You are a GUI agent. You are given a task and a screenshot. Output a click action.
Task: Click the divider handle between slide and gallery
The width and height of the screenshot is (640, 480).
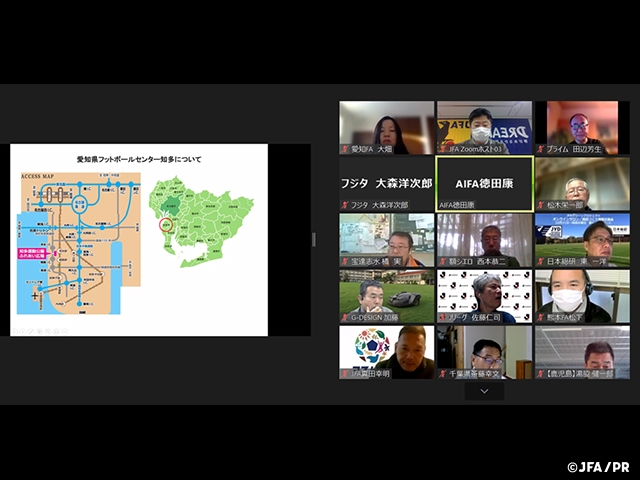coord(312,240)
